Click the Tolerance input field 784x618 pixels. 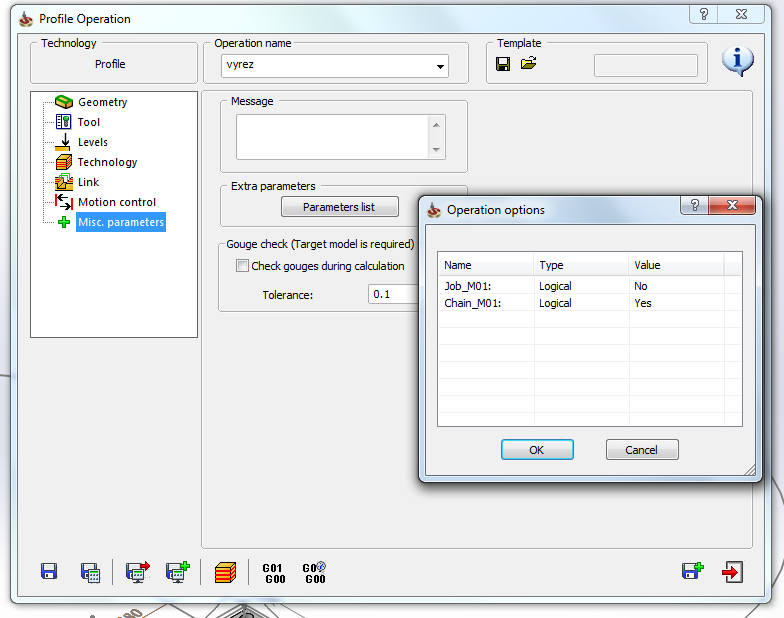point(394,294)
